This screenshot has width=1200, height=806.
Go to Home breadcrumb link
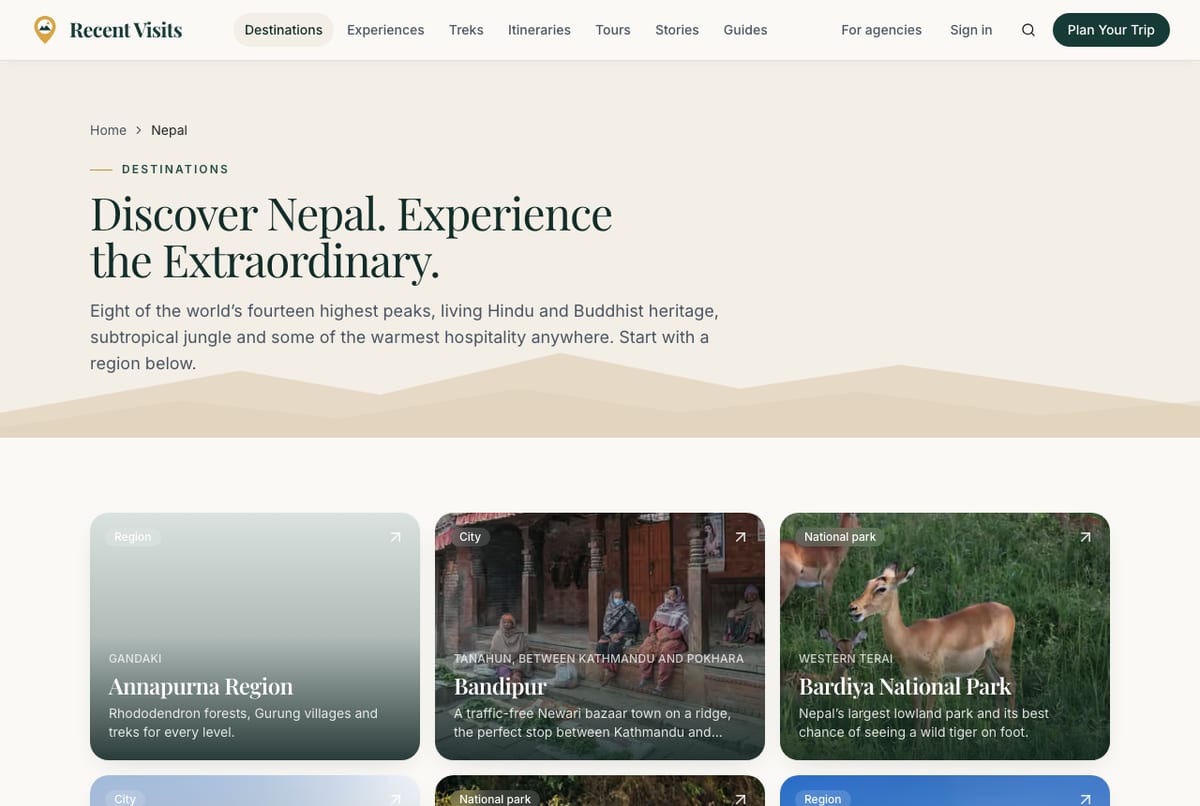tap(108, 130)
